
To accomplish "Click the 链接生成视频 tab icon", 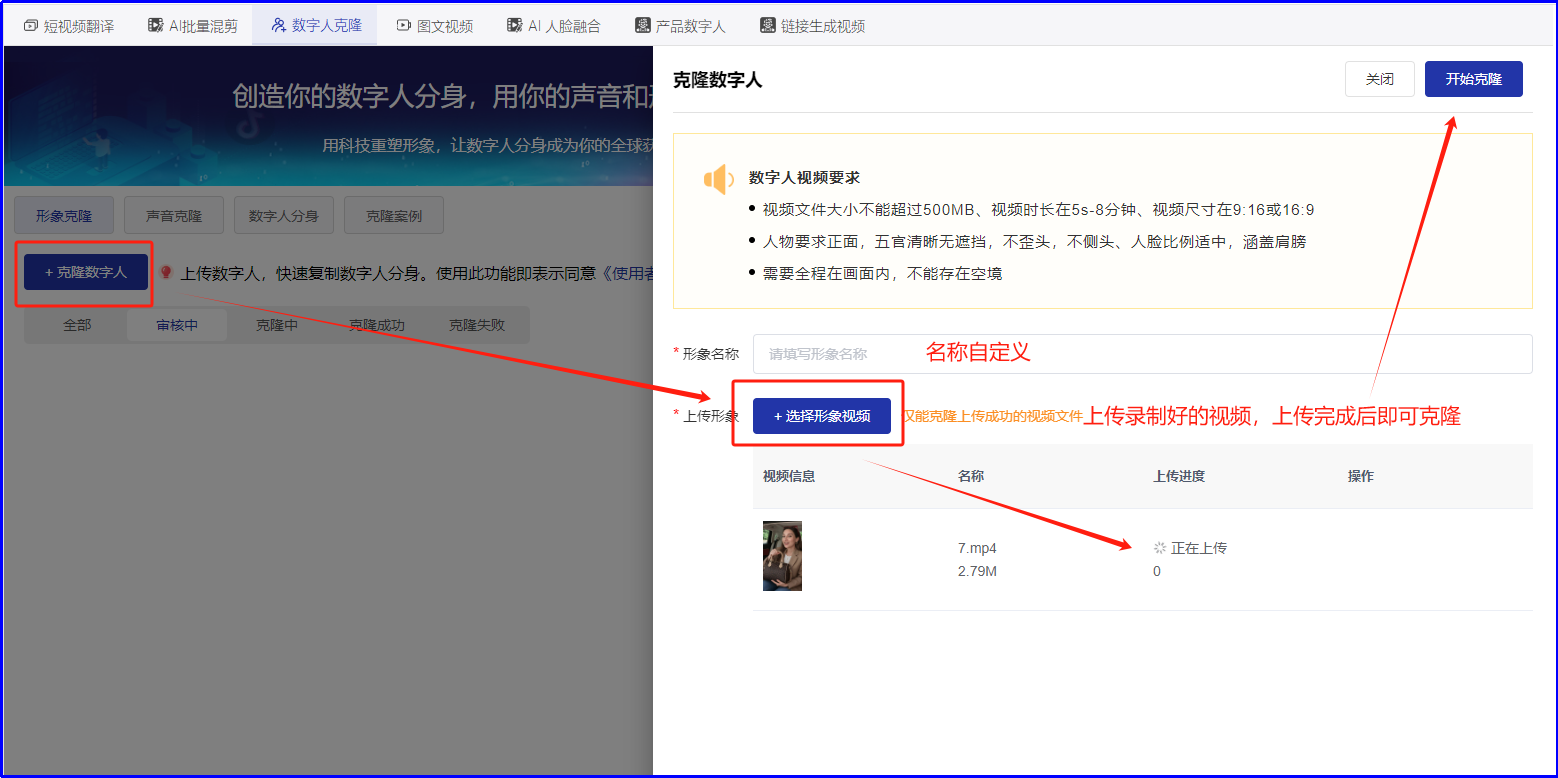I will 768,26.
